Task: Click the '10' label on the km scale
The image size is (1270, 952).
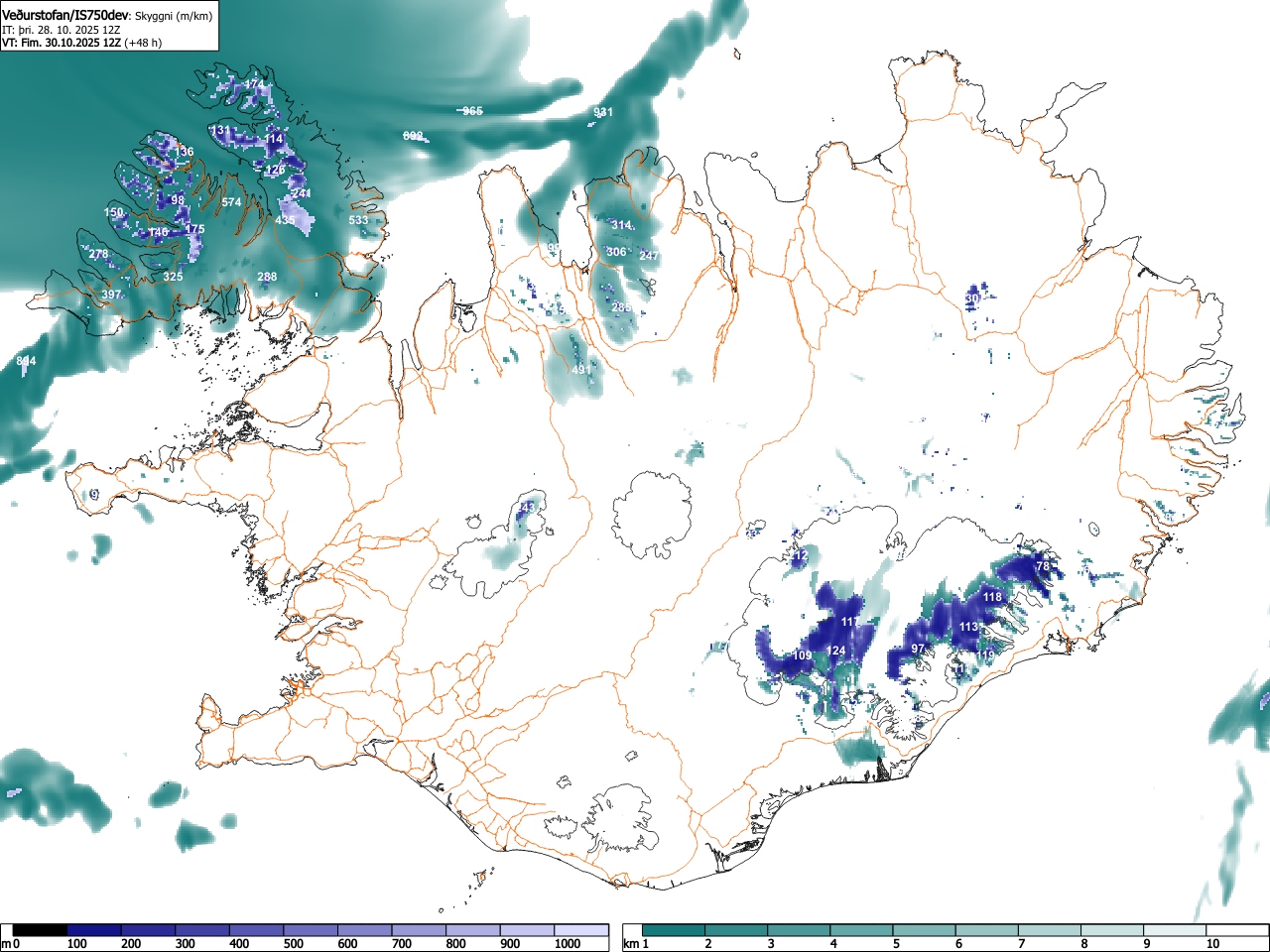Action: pos(1212,944)
